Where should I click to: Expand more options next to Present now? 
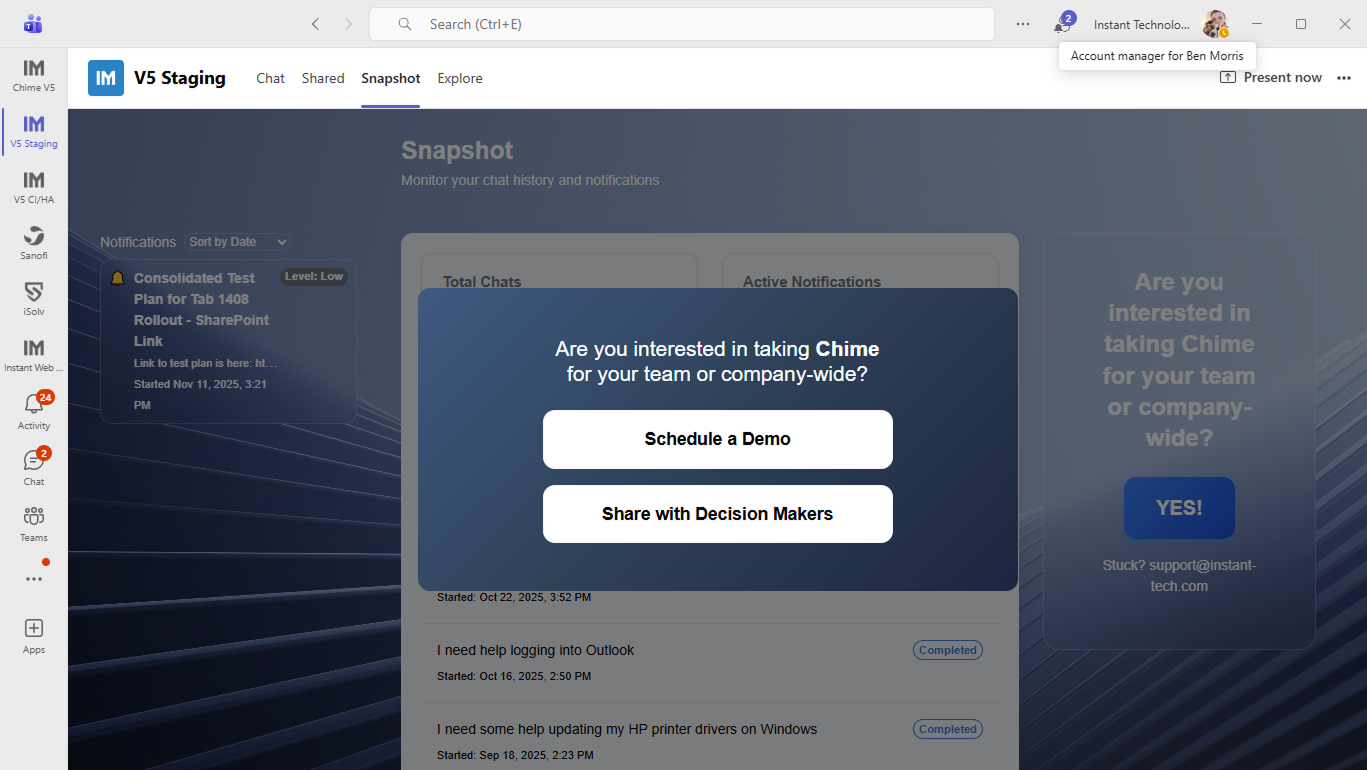coord(1344,78)
